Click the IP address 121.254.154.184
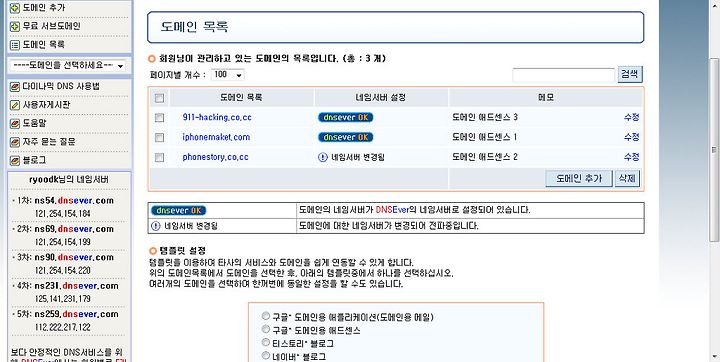This screenshot has height=362, width=720. pyautogui.click(x=62, y=214)
